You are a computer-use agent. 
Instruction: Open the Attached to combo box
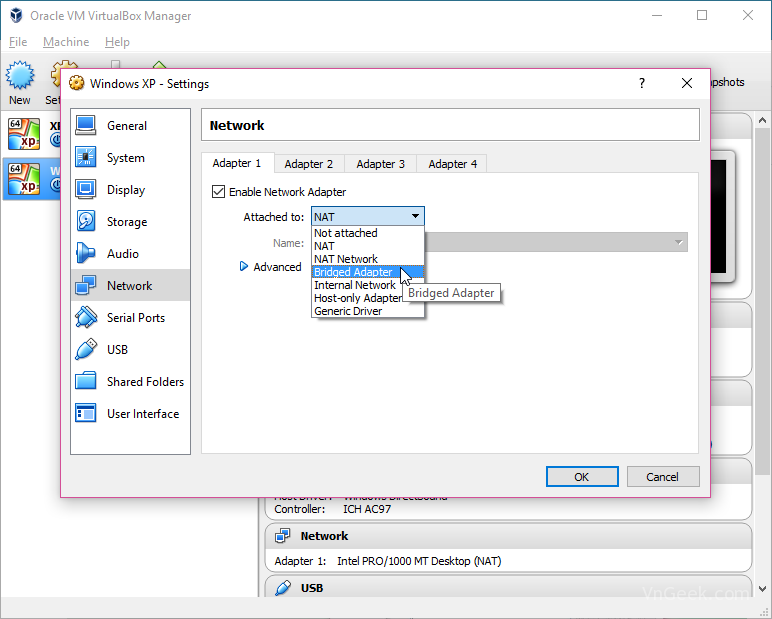(x=367, y=216)
